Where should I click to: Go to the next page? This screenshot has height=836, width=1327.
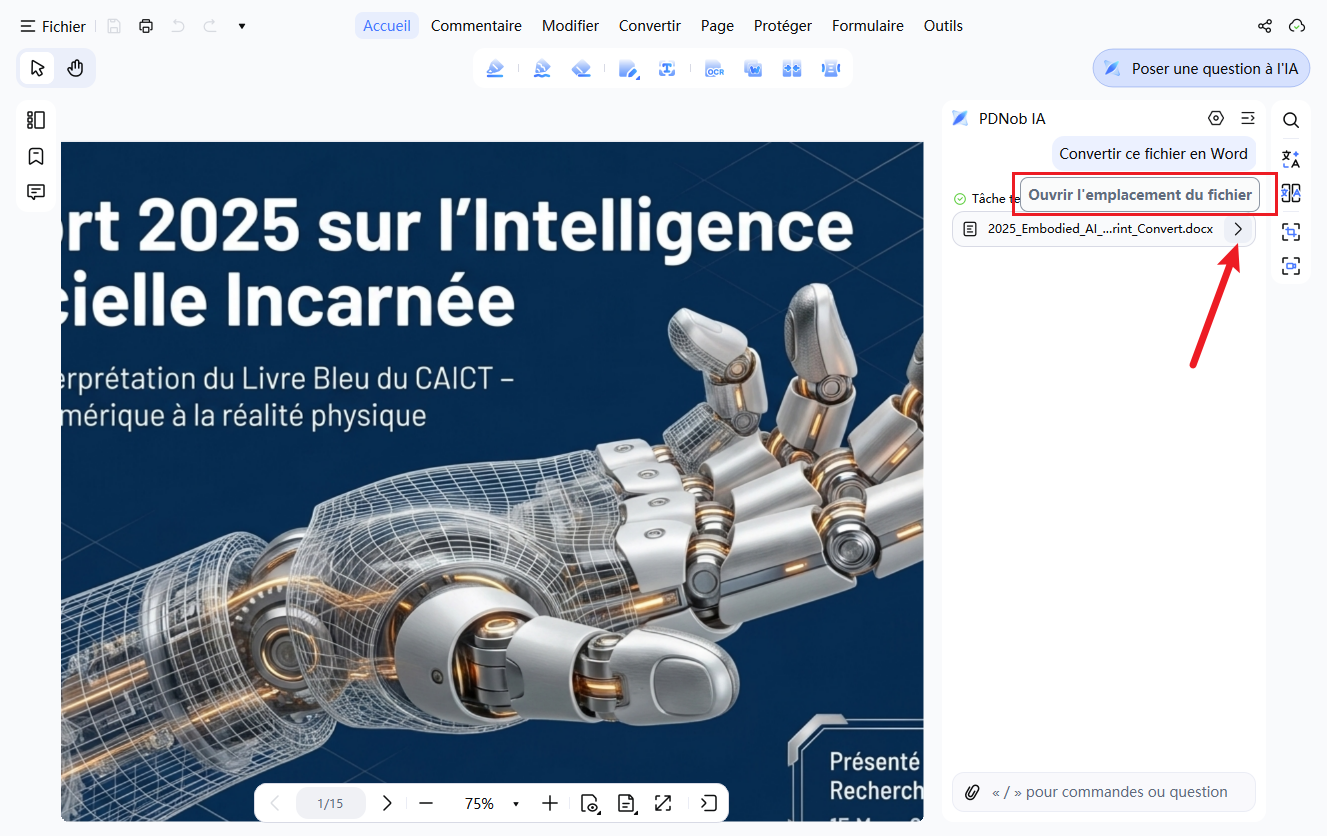(x=387, y=803)
